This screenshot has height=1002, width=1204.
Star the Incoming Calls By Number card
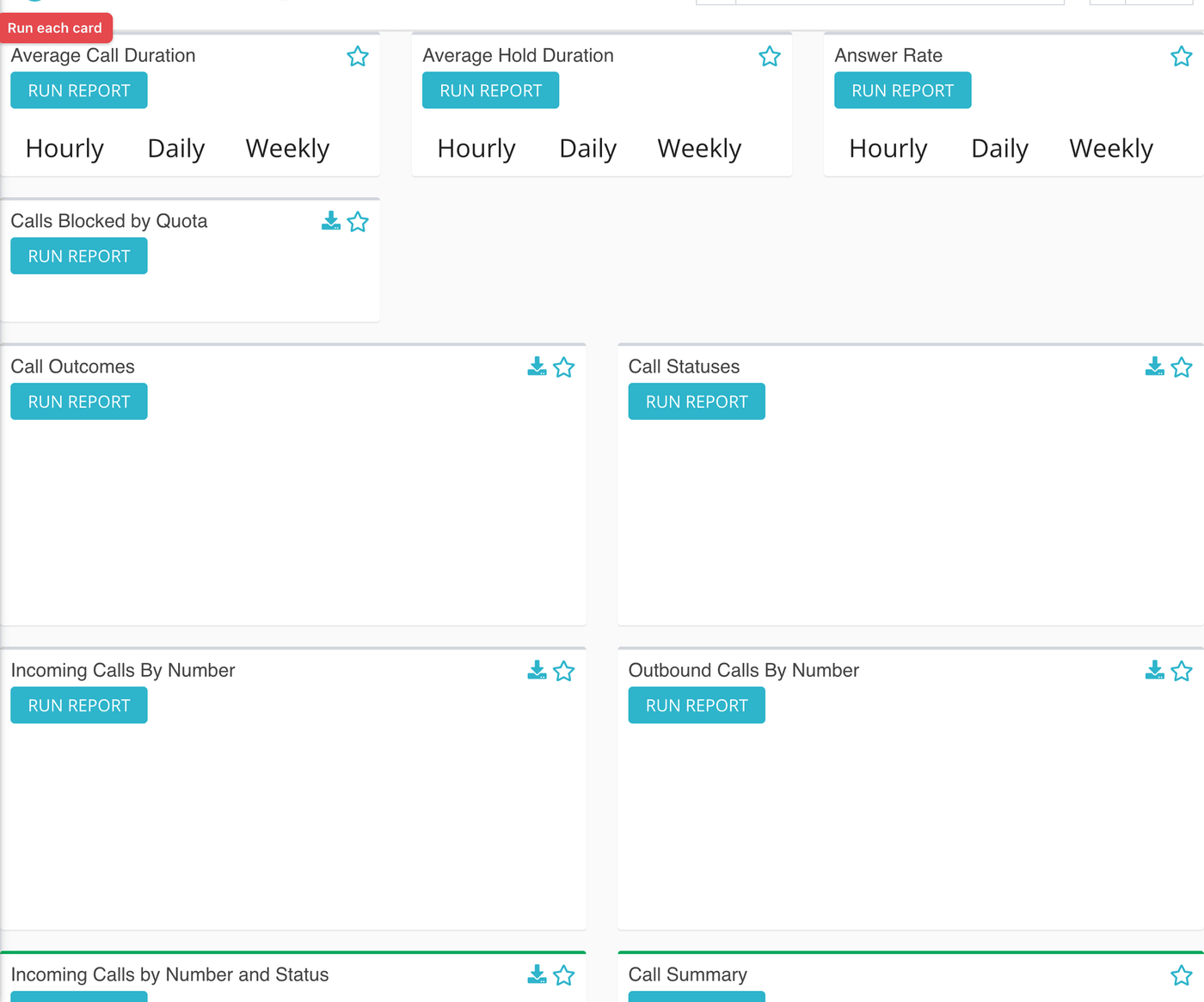[564, 671]
